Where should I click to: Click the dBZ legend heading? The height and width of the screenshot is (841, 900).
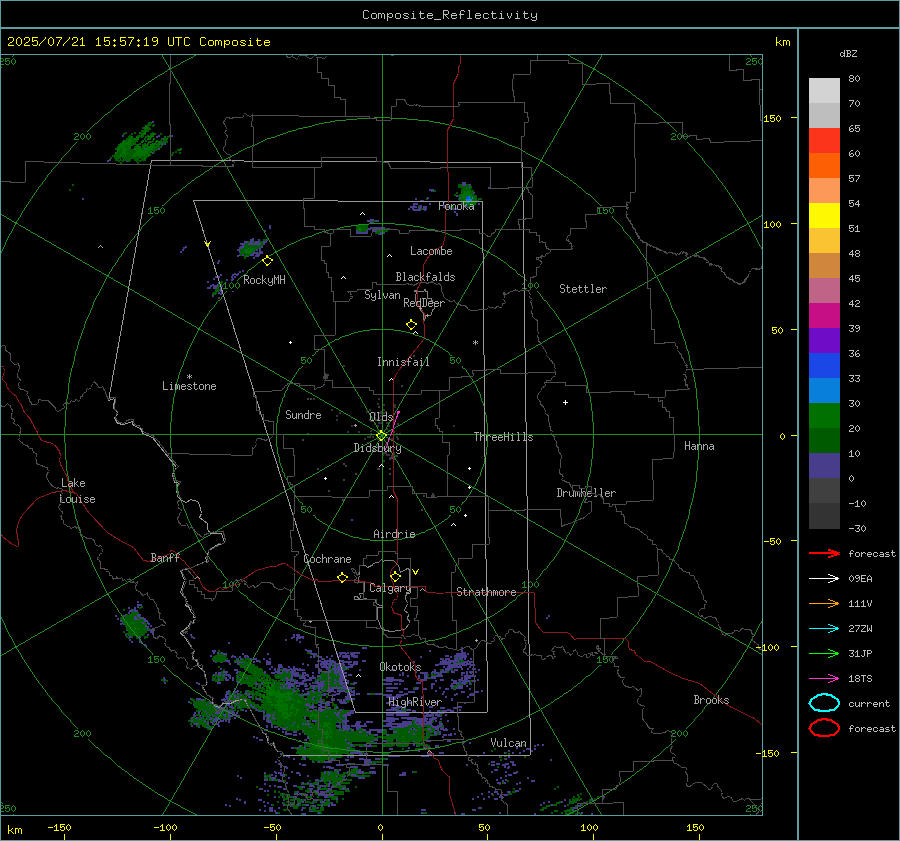848,53
